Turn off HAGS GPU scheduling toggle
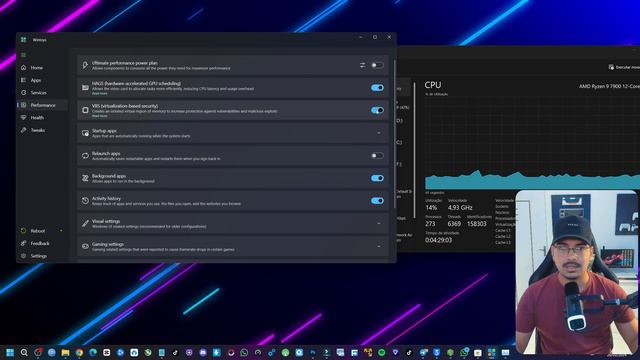Screen dimensions: 640x360 coord(377,88)
